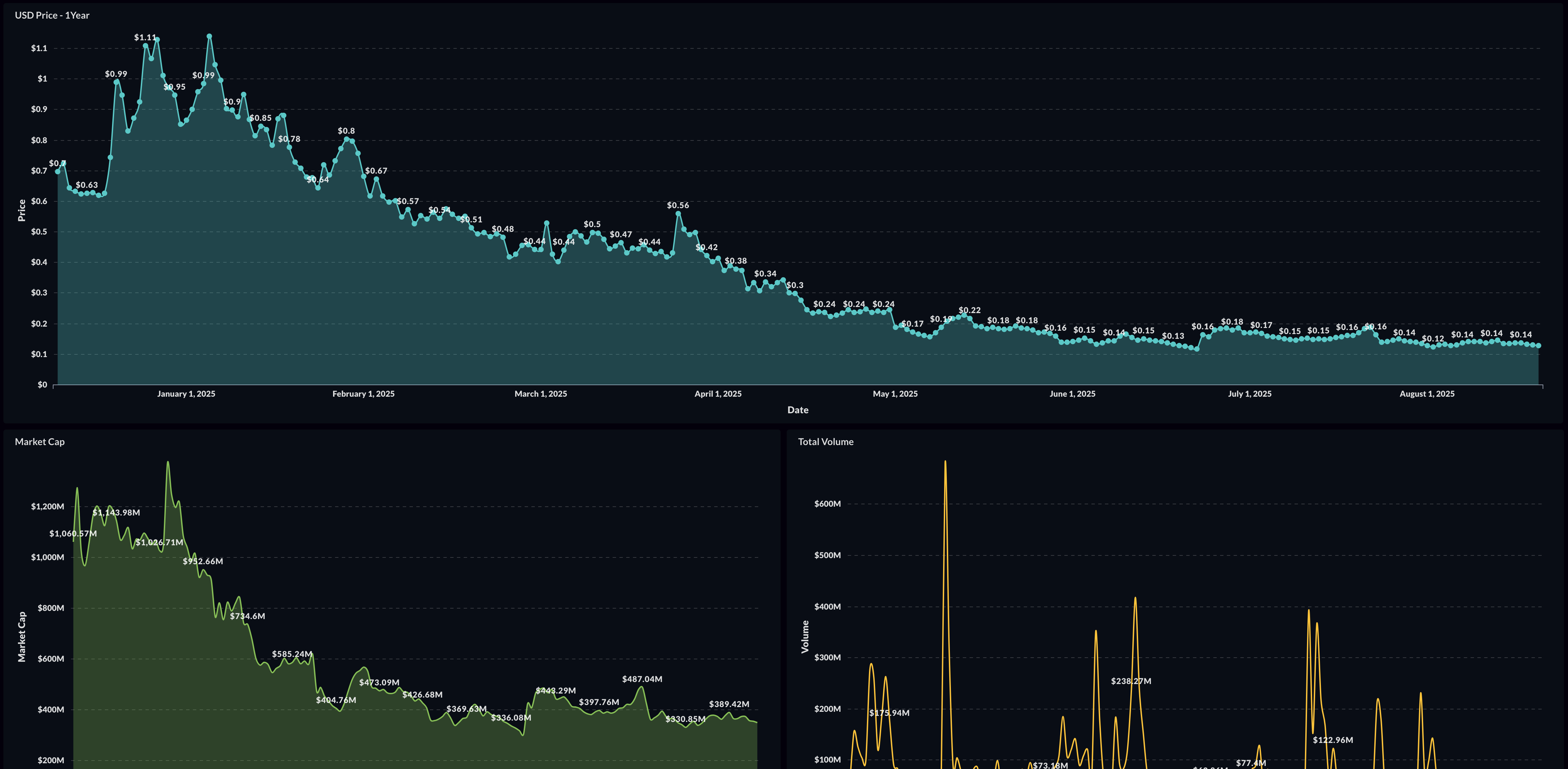Click the $0.12 price data label
This screenshot has width=1568, height=769.
tap(1432, 339)
